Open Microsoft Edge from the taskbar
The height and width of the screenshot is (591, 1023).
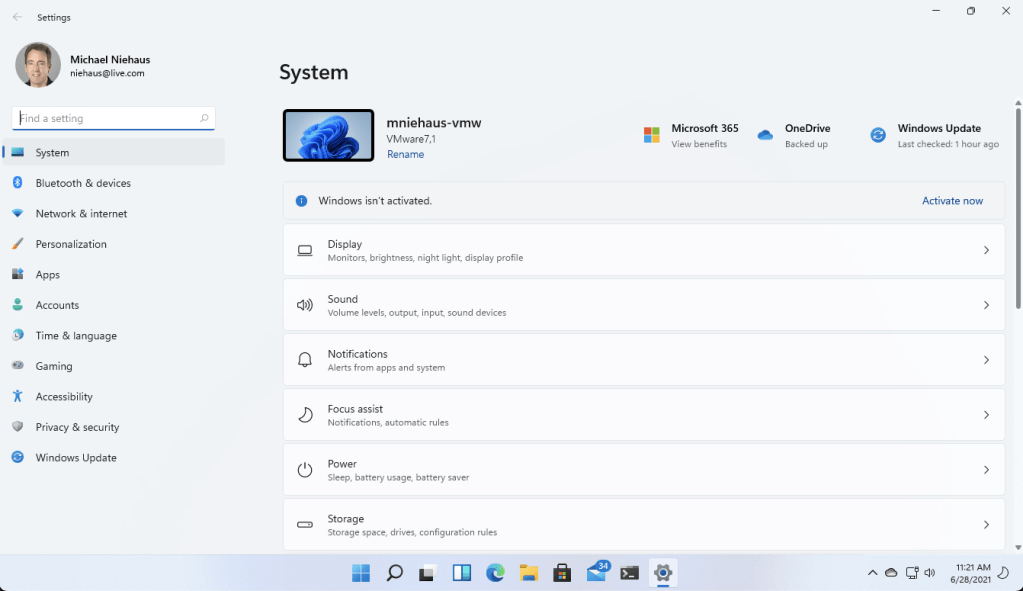495,573
